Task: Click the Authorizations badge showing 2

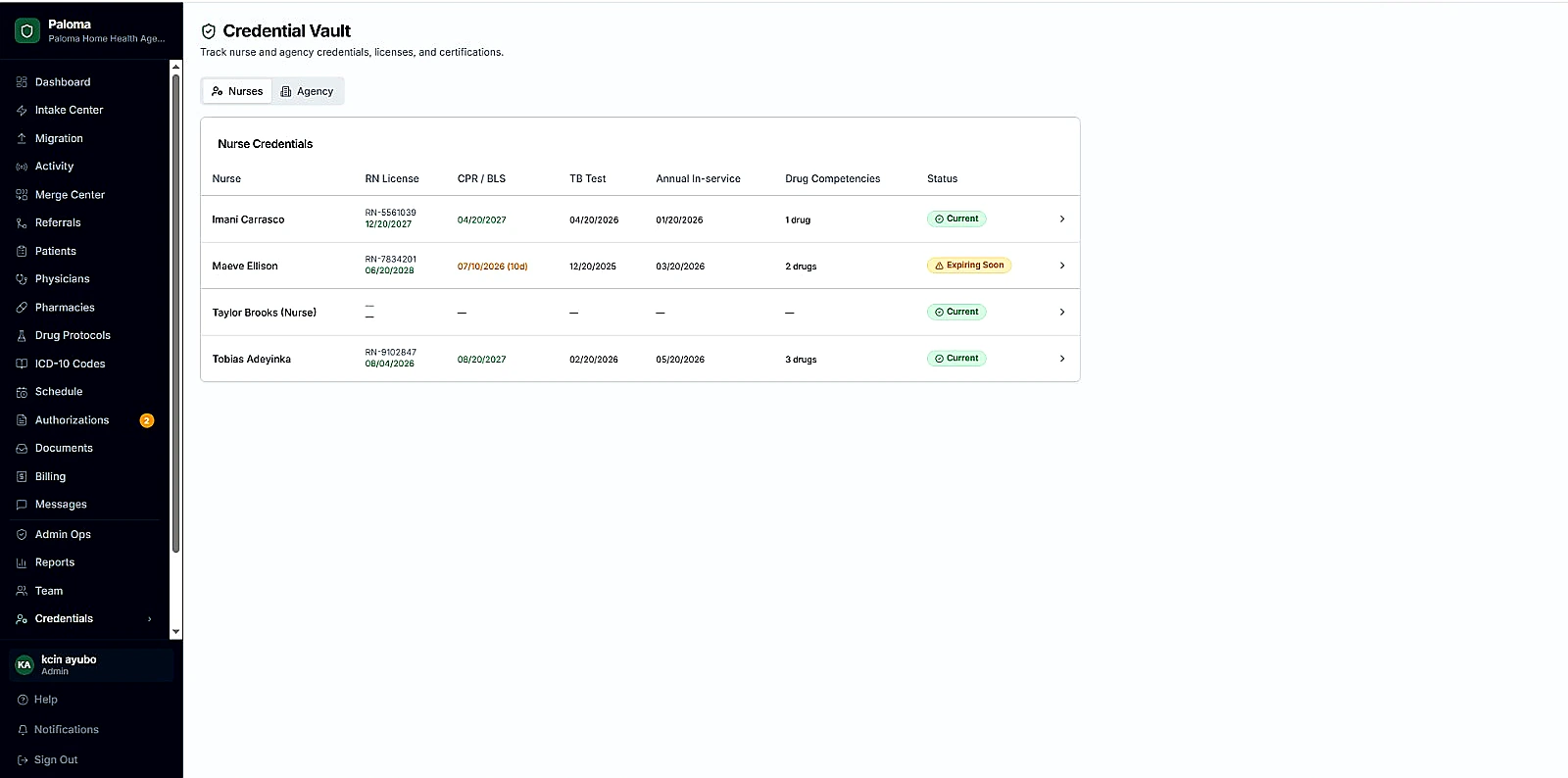Action: (x=147, y=420)
